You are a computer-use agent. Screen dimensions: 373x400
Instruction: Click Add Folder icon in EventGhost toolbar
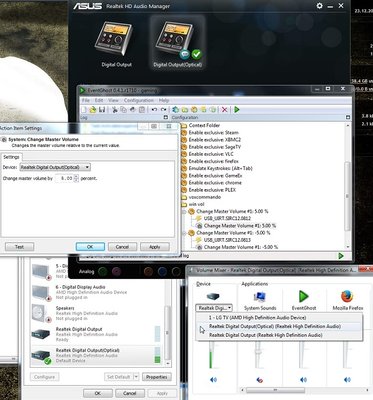point(185,110)
